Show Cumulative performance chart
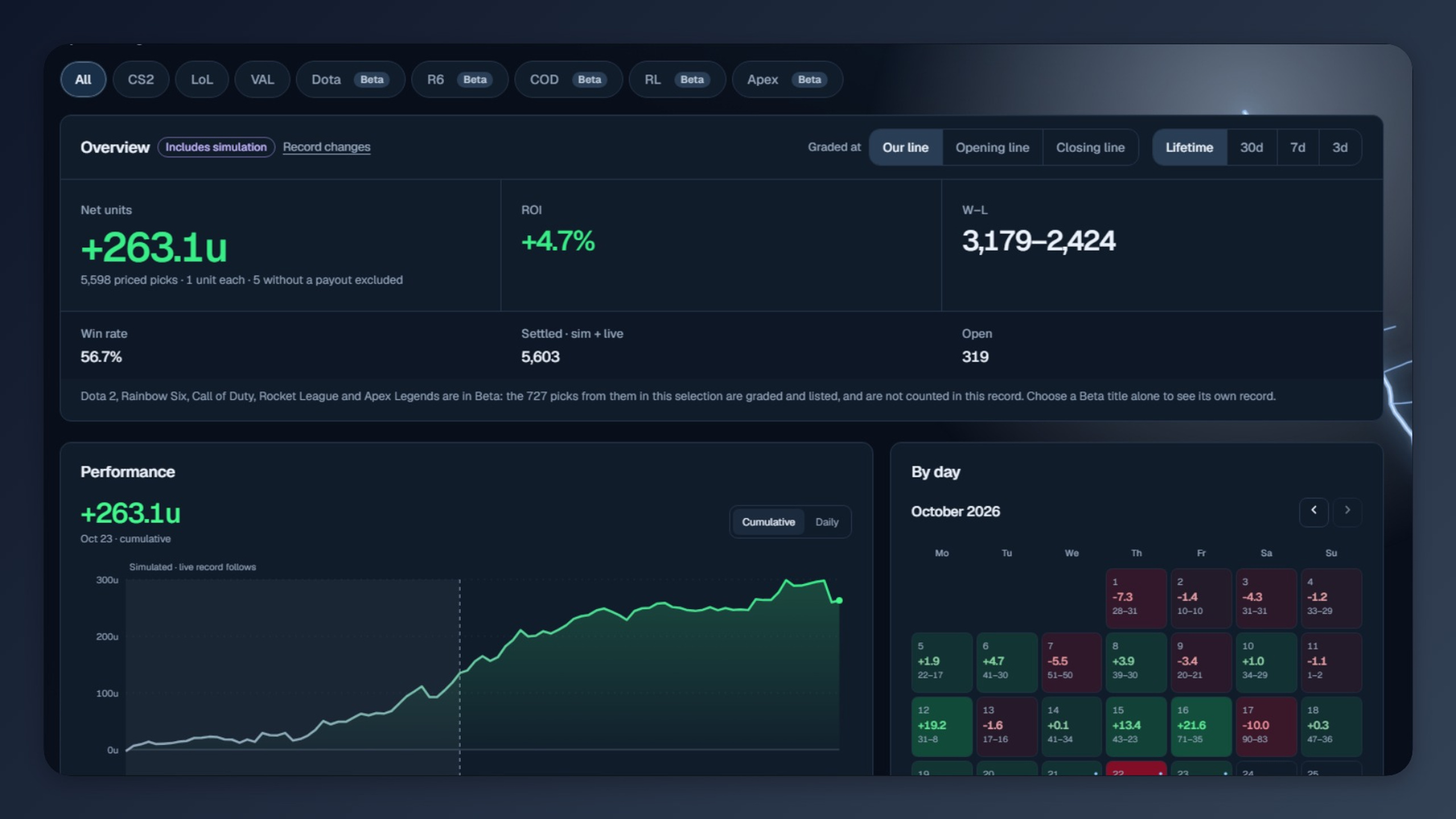Image resolution: width=1456 pixels, height=819 pixels. click(x=768, y=522)
